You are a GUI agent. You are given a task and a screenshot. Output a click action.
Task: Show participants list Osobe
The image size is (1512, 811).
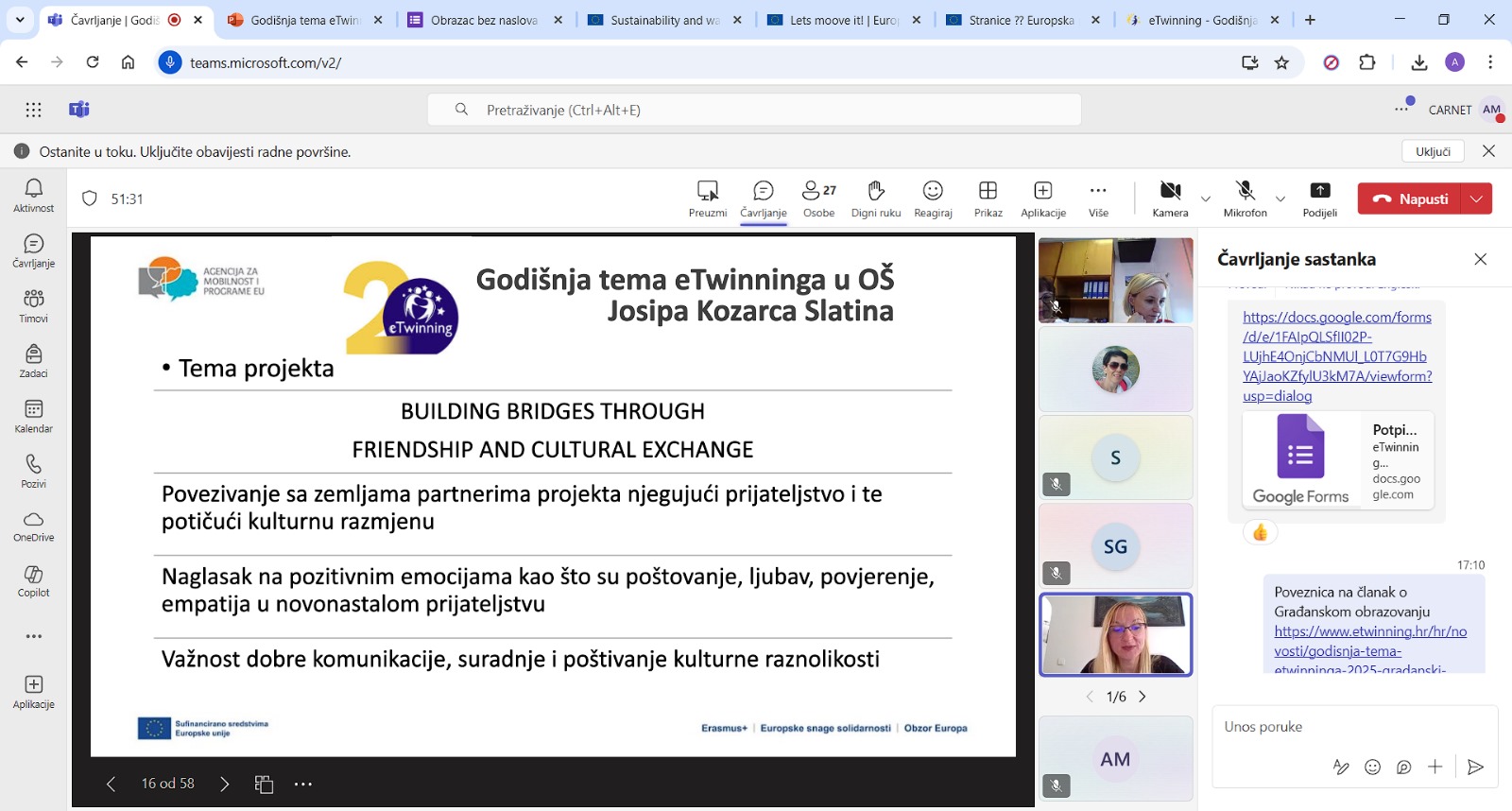819,198
